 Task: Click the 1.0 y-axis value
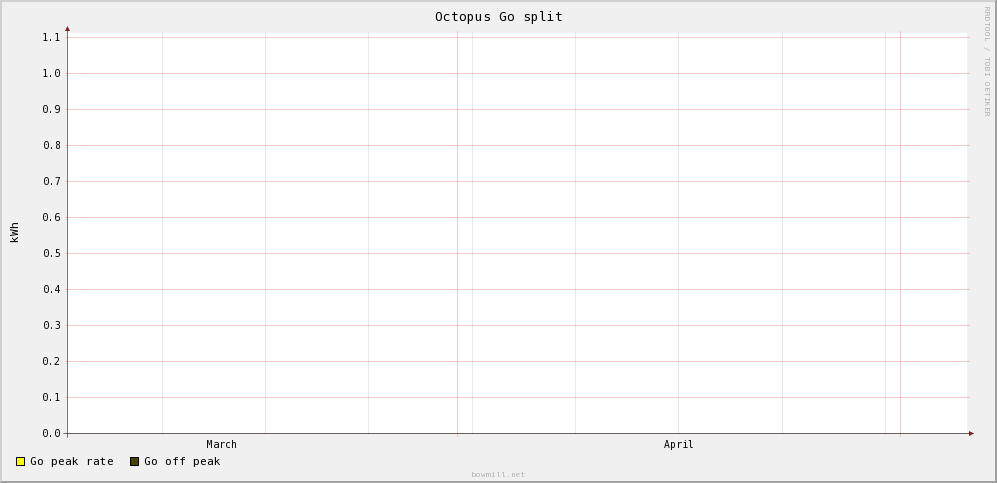tap(52, 74)
